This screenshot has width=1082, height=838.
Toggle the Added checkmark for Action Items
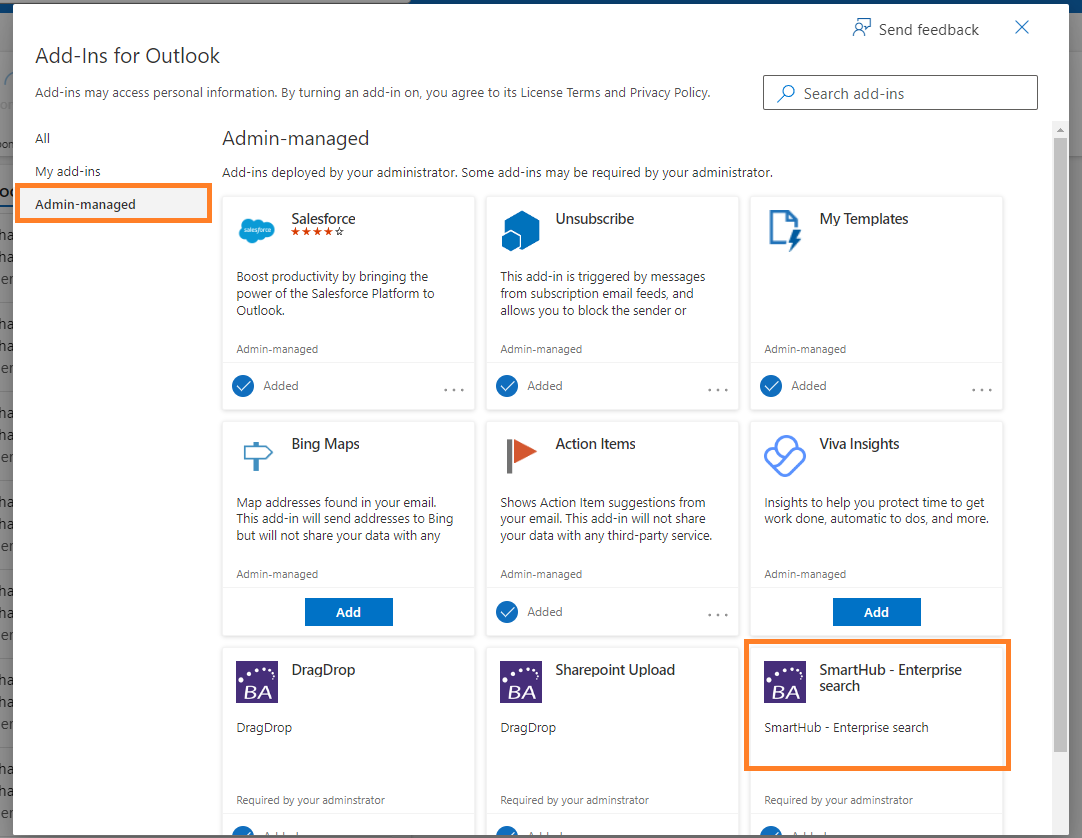pos(507,612)
